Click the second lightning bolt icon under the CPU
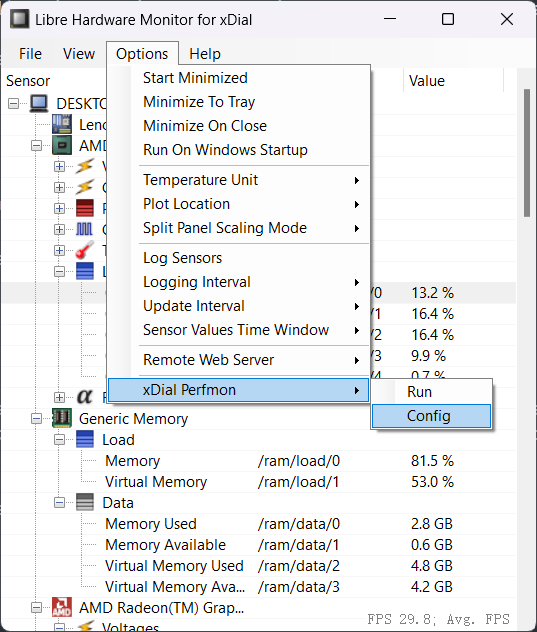Screen dimensions: 537x632 click(x=85, y=187)
